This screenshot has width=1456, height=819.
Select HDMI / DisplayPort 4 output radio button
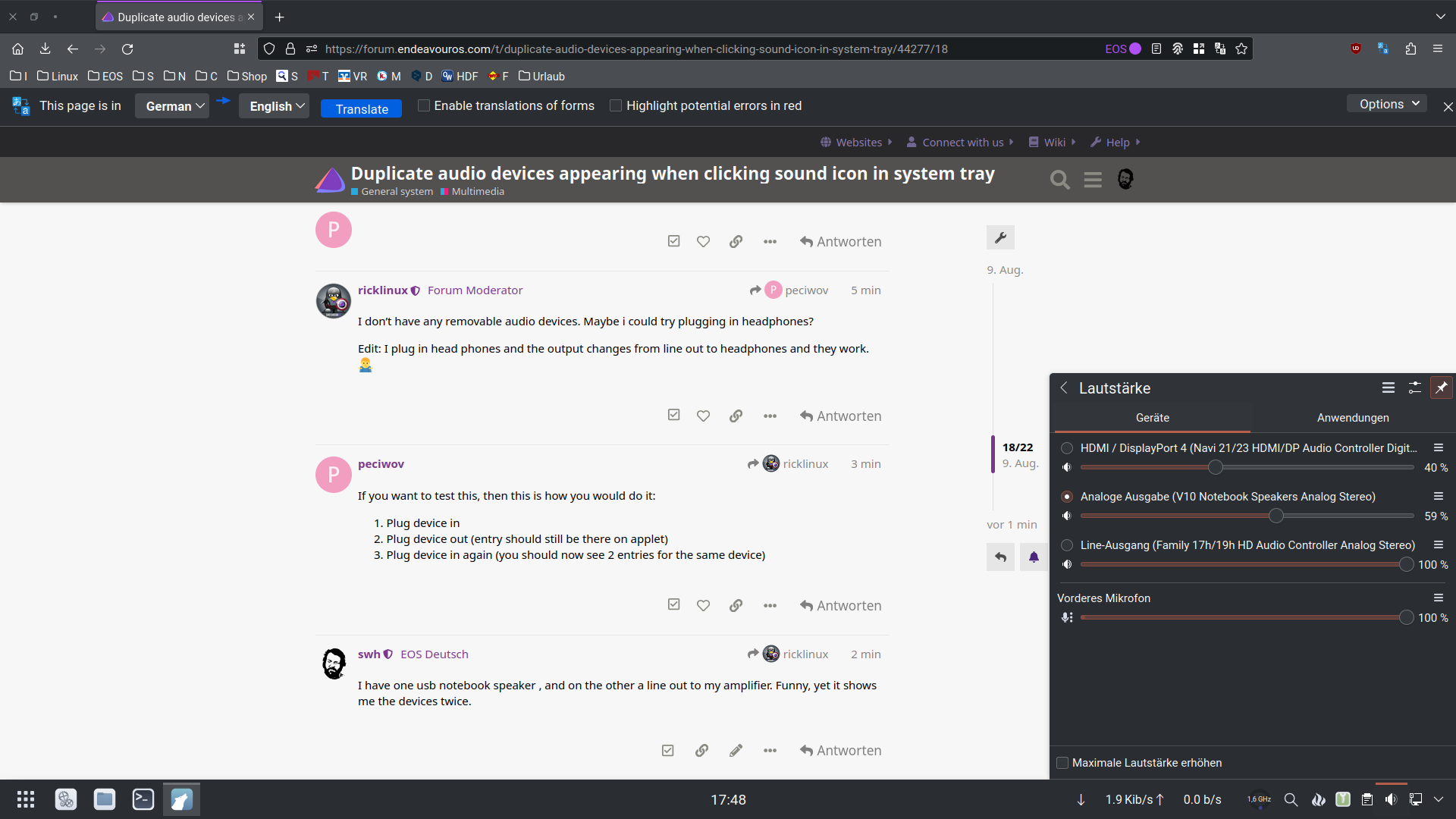pyautogui.click(x=1067, y=448)
